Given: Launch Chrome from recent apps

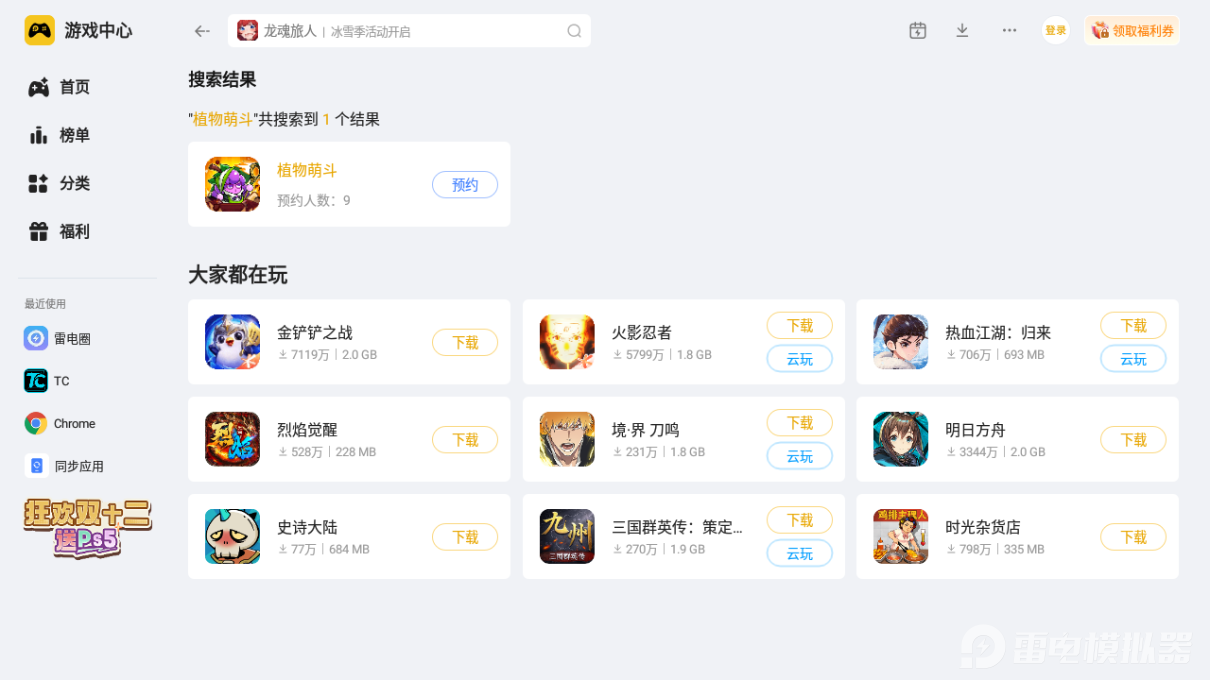Looking at the screenshot, I should (x=60, y=424).
